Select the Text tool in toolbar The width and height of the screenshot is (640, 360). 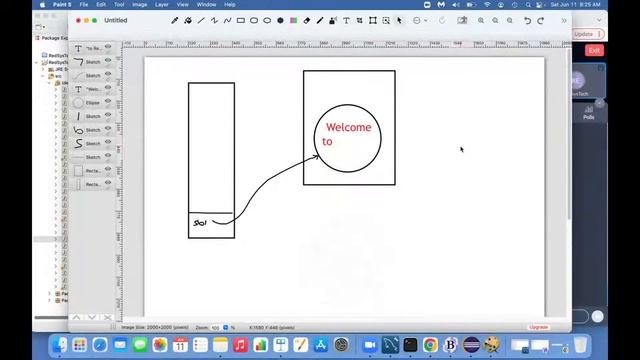(x=346, y=20)
